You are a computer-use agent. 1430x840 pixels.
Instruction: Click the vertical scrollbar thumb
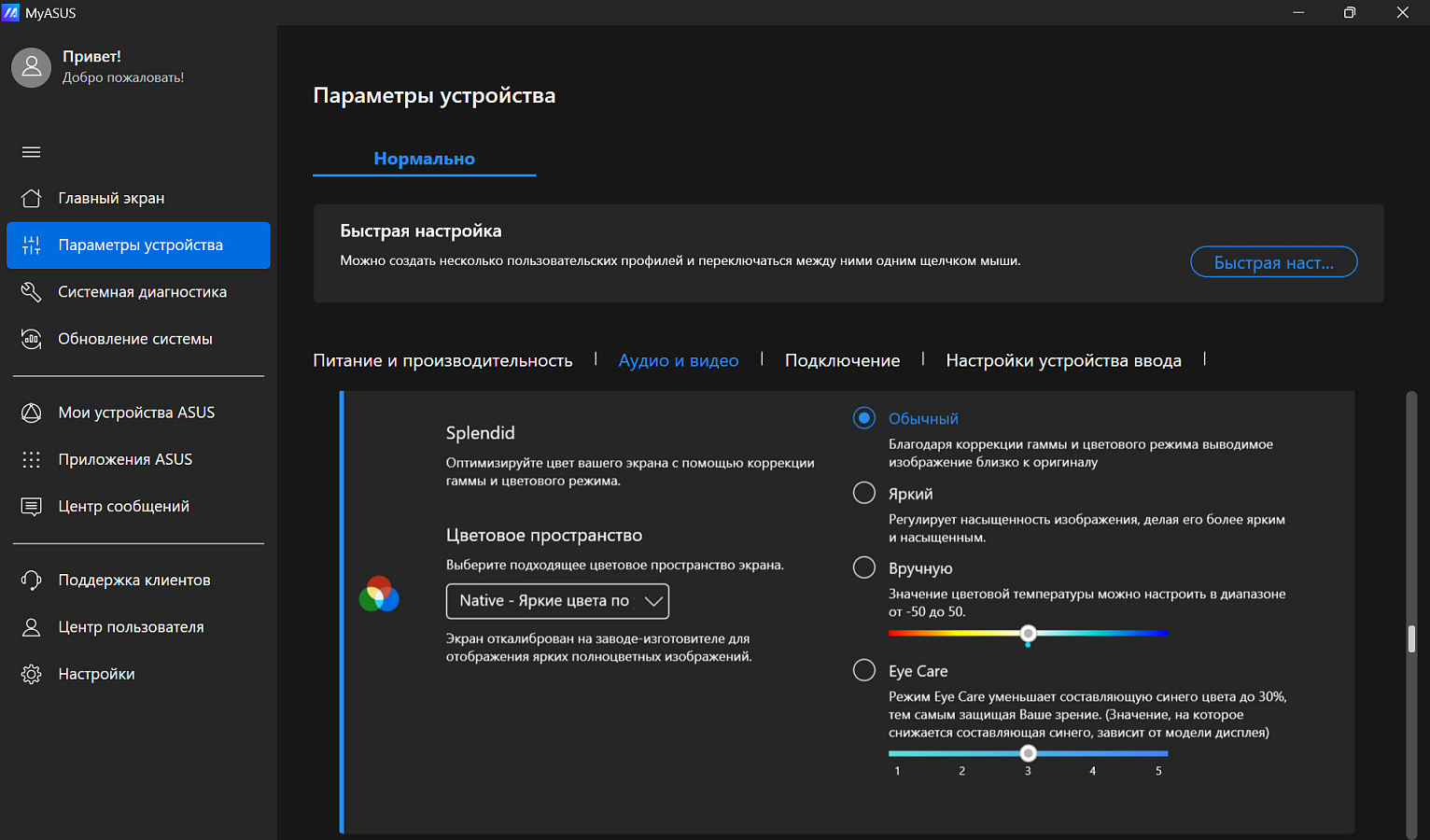pos(1411,638)
